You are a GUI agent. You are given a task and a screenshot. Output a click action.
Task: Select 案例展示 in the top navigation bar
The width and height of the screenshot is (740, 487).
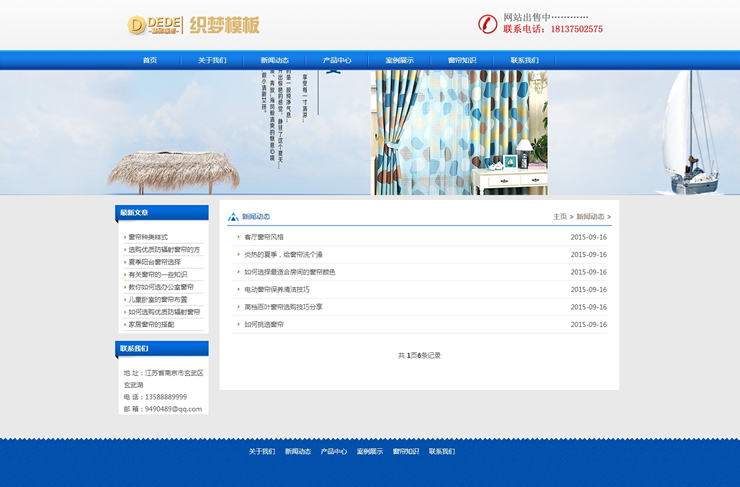point(400,60)
